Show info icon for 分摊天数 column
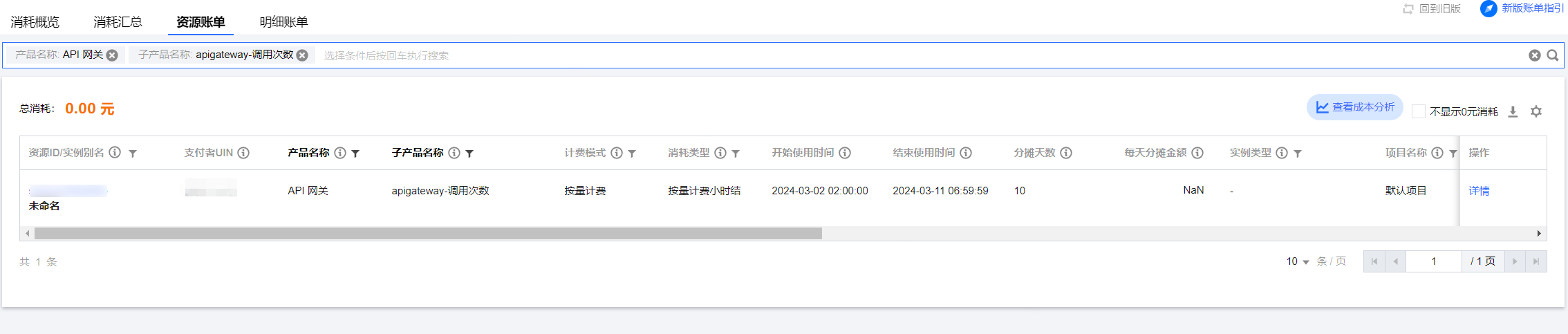This screenshot has height=334, width=1568. coord(1066,153)
